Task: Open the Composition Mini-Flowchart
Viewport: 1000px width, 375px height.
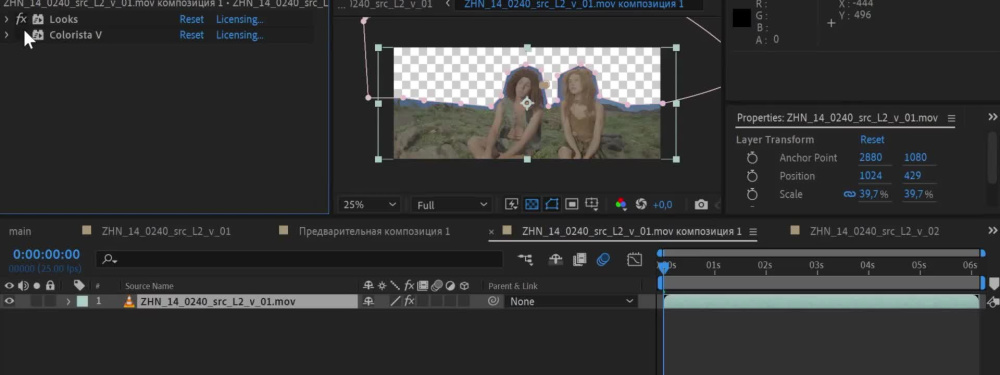Action: click(526, 259)
